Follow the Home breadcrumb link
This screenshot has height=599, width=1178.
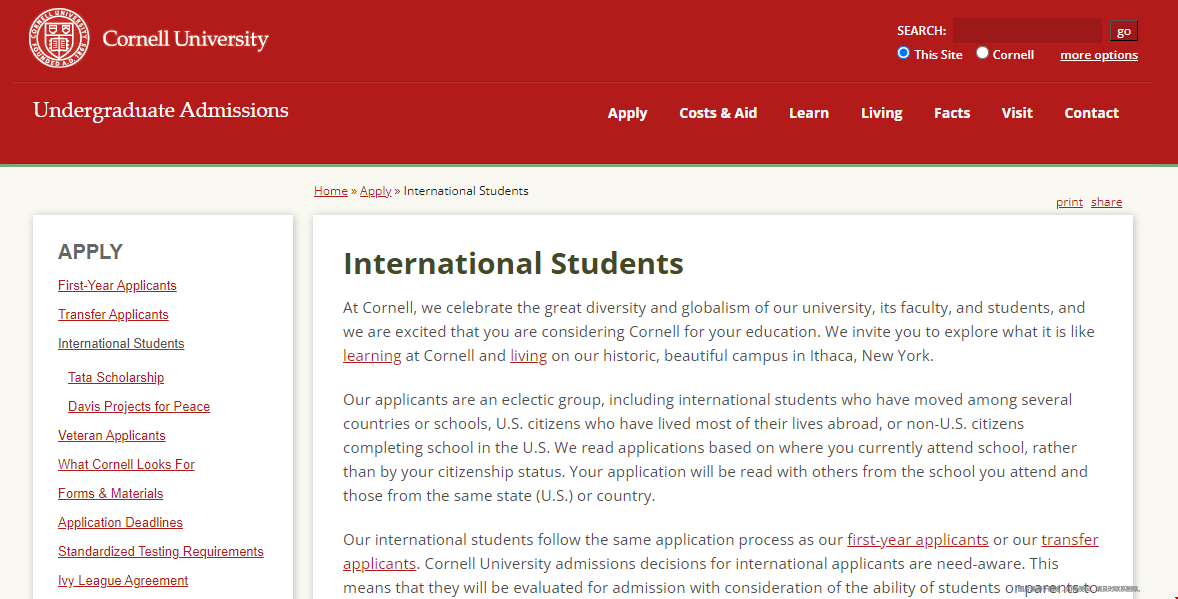(x=331, y=191)
